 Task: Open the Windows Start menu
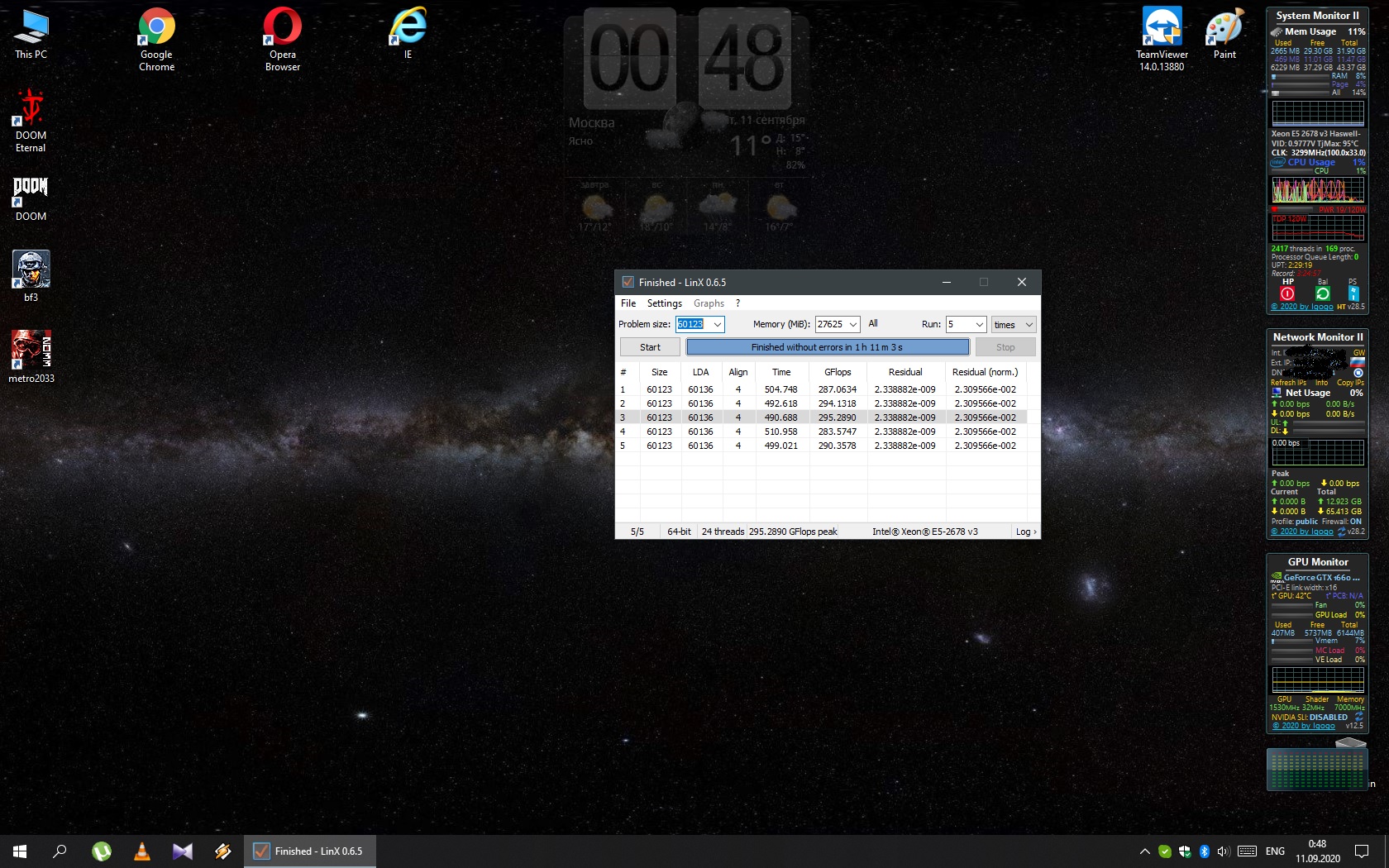tap(20, 851)
